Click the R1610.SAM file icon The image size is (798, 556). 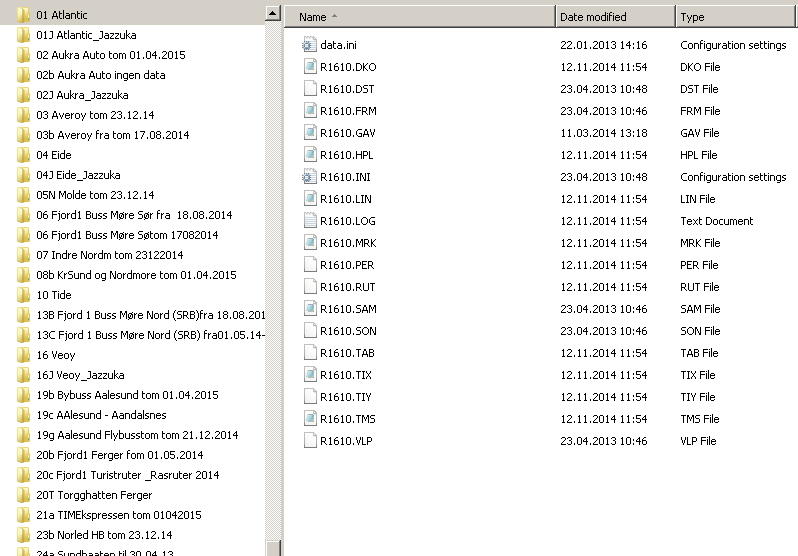[x=310, y=309]
